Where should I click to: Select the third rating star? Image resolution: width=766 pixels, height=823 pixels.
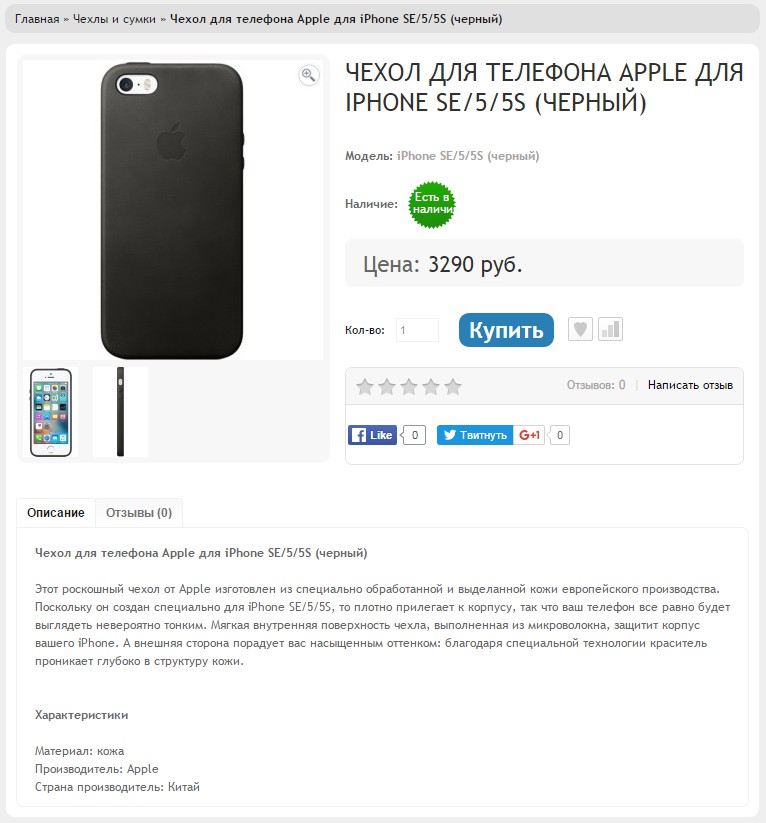tap(409, 387)
